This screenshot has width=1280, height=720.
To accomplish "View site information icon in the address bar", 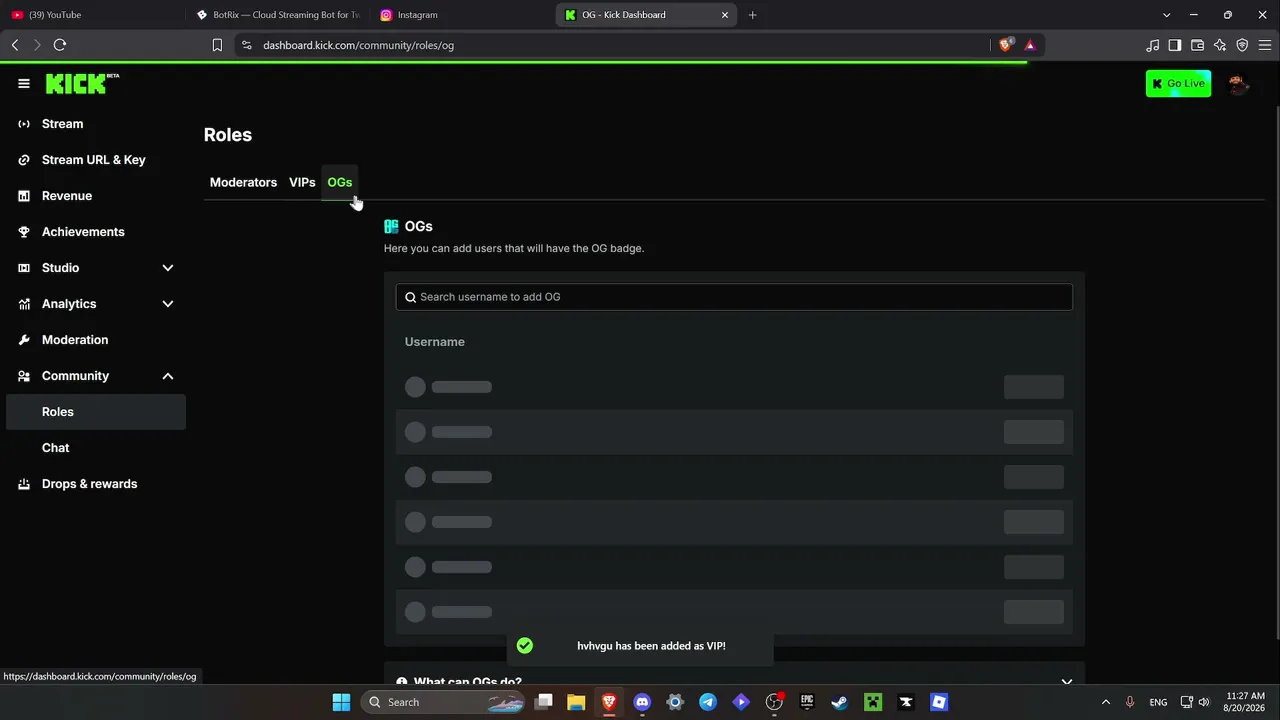I will [247, 45].
